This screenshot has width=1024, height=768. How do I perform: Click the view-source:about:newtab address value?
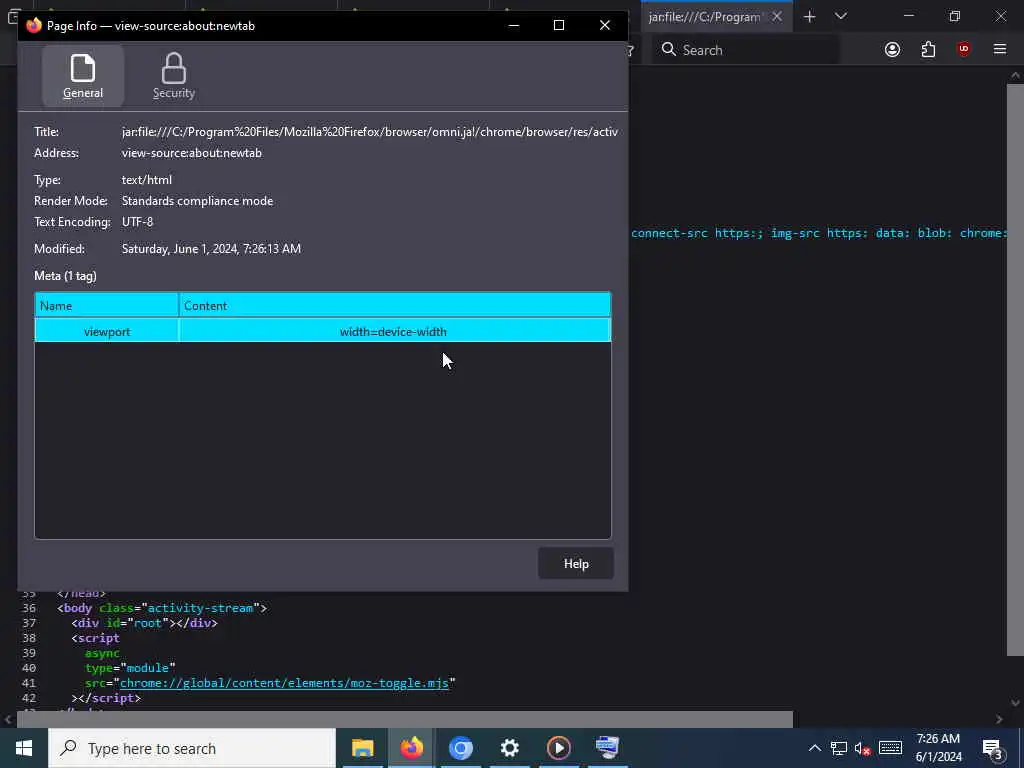coord(192,153)
